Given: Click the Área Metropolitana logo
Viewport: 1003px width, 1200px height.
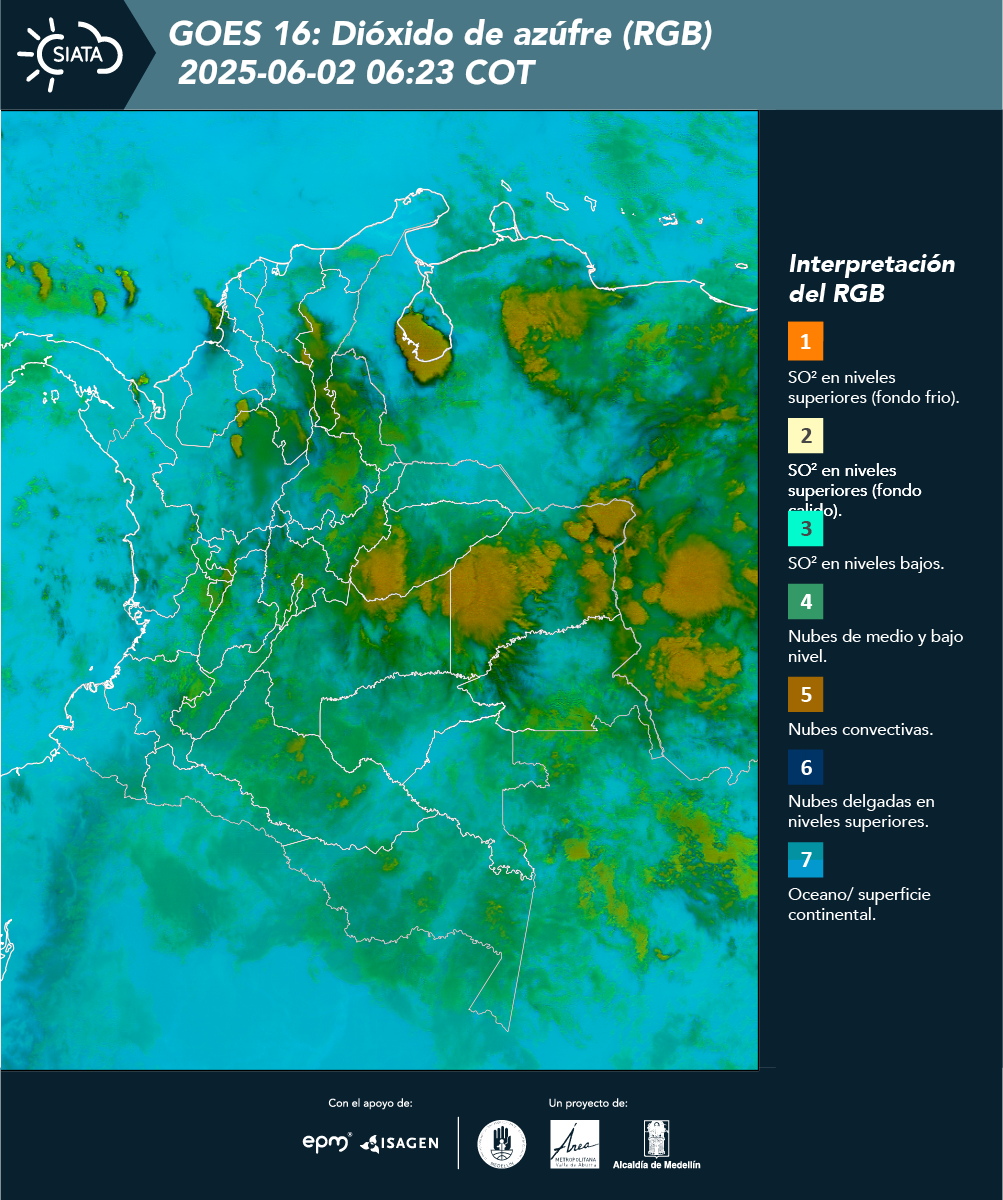Looking at the screenshot, I should coord(575,1144).
